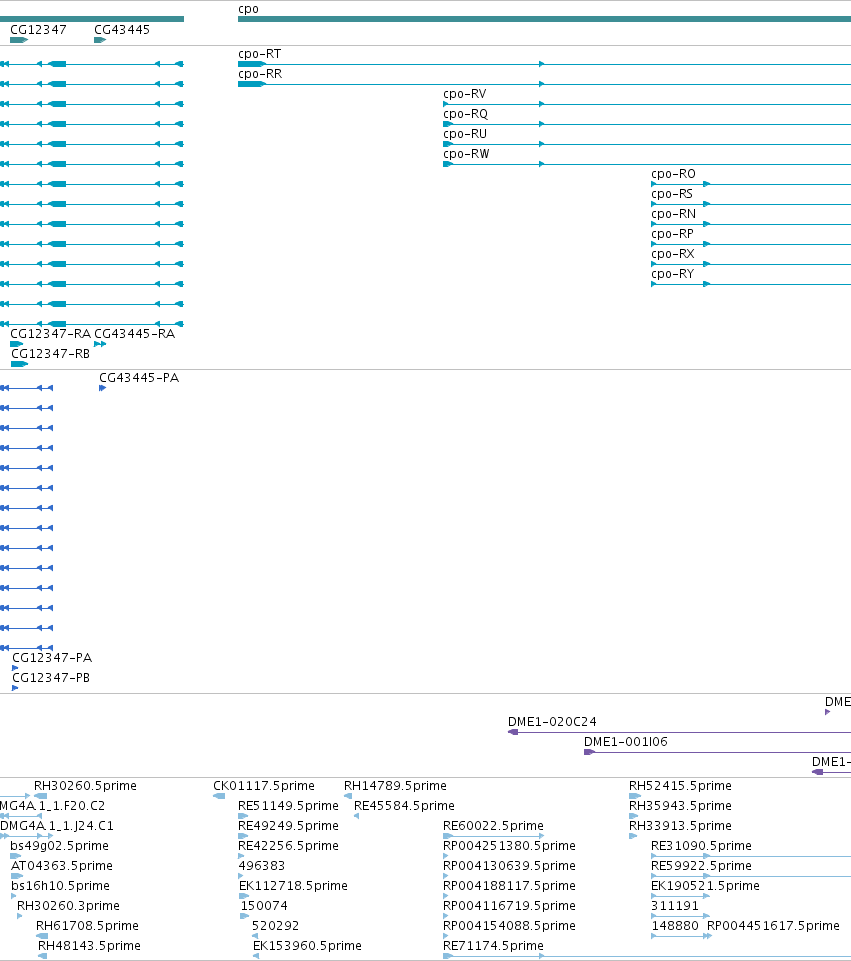Viewport: 851px width, 961px height.
Task: Click the 496383 feature label
Action: click(262, 866)
